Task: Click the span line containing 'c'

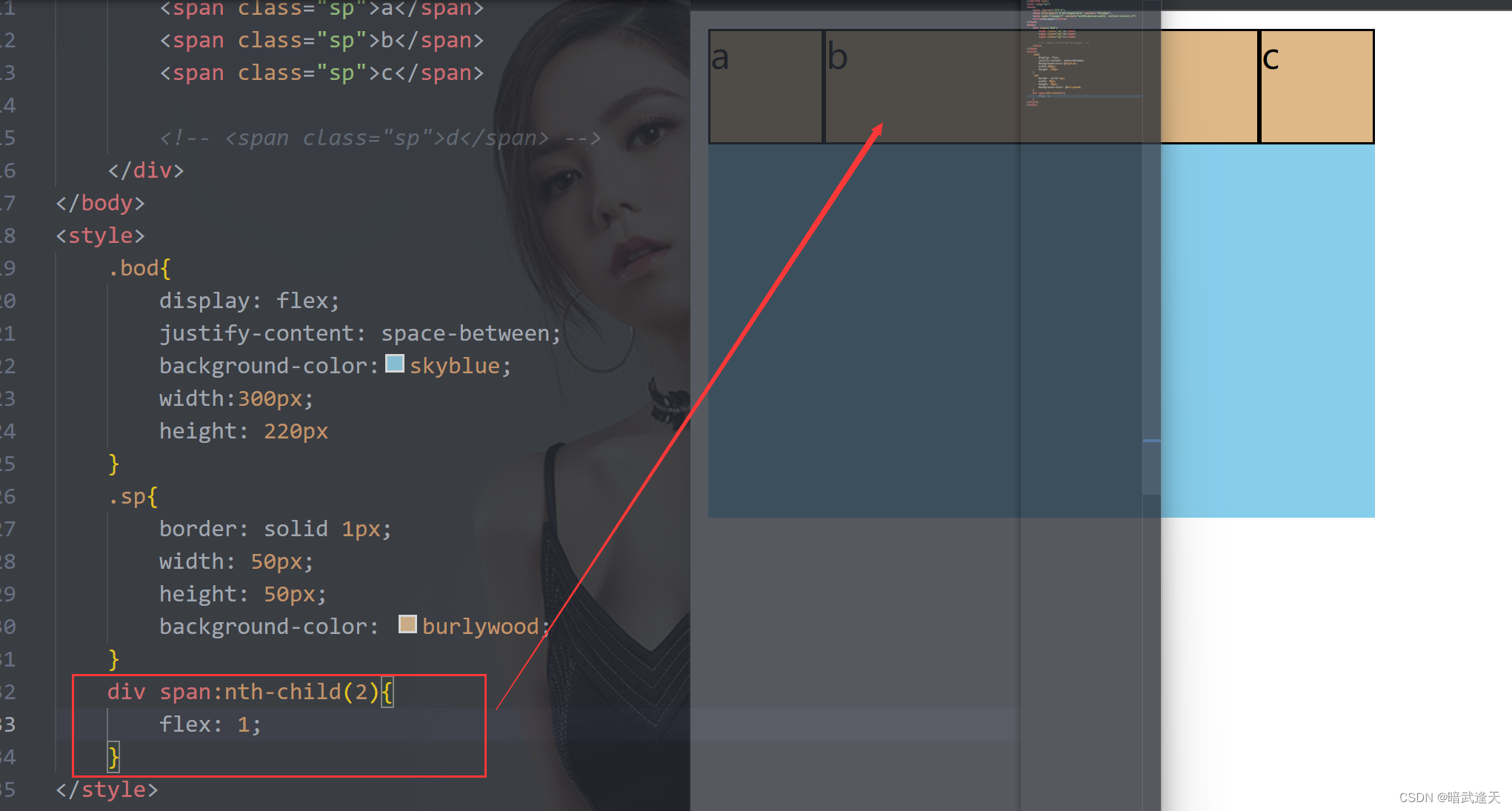Action: coord(322,73)
